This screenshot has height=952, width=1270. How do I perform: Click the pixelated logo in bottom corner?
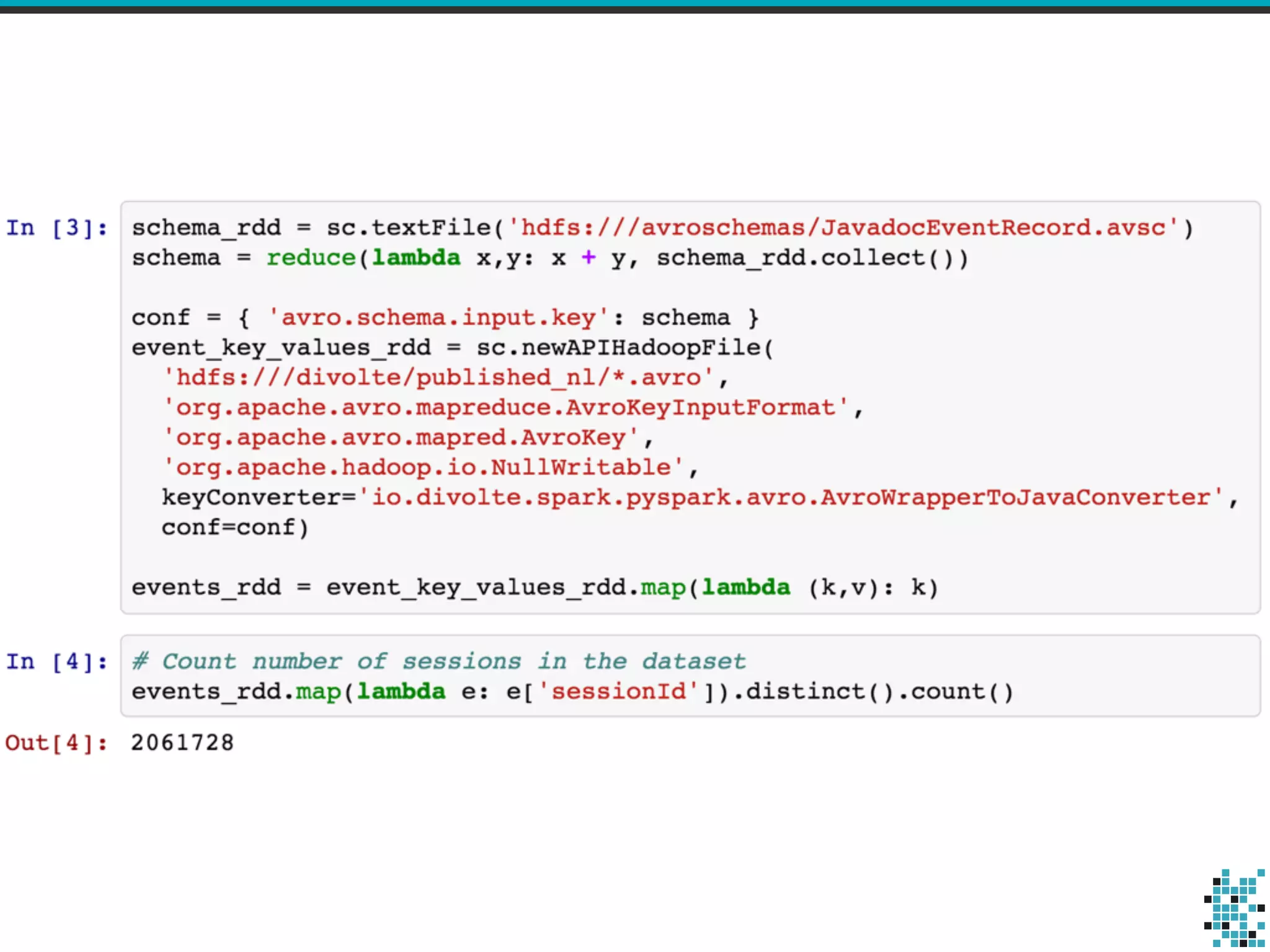tap(1234, 908)
